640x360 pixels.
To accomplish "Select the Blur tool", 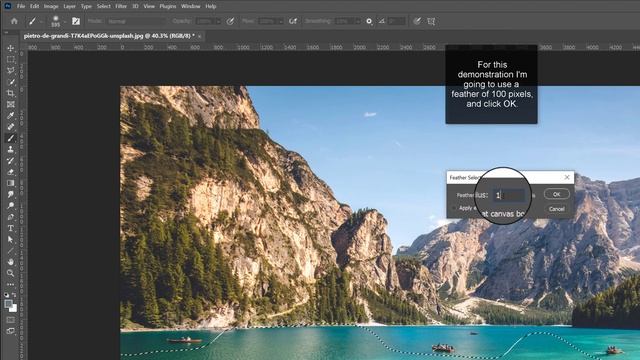I will pyautogui.click(x=11, y=194).
